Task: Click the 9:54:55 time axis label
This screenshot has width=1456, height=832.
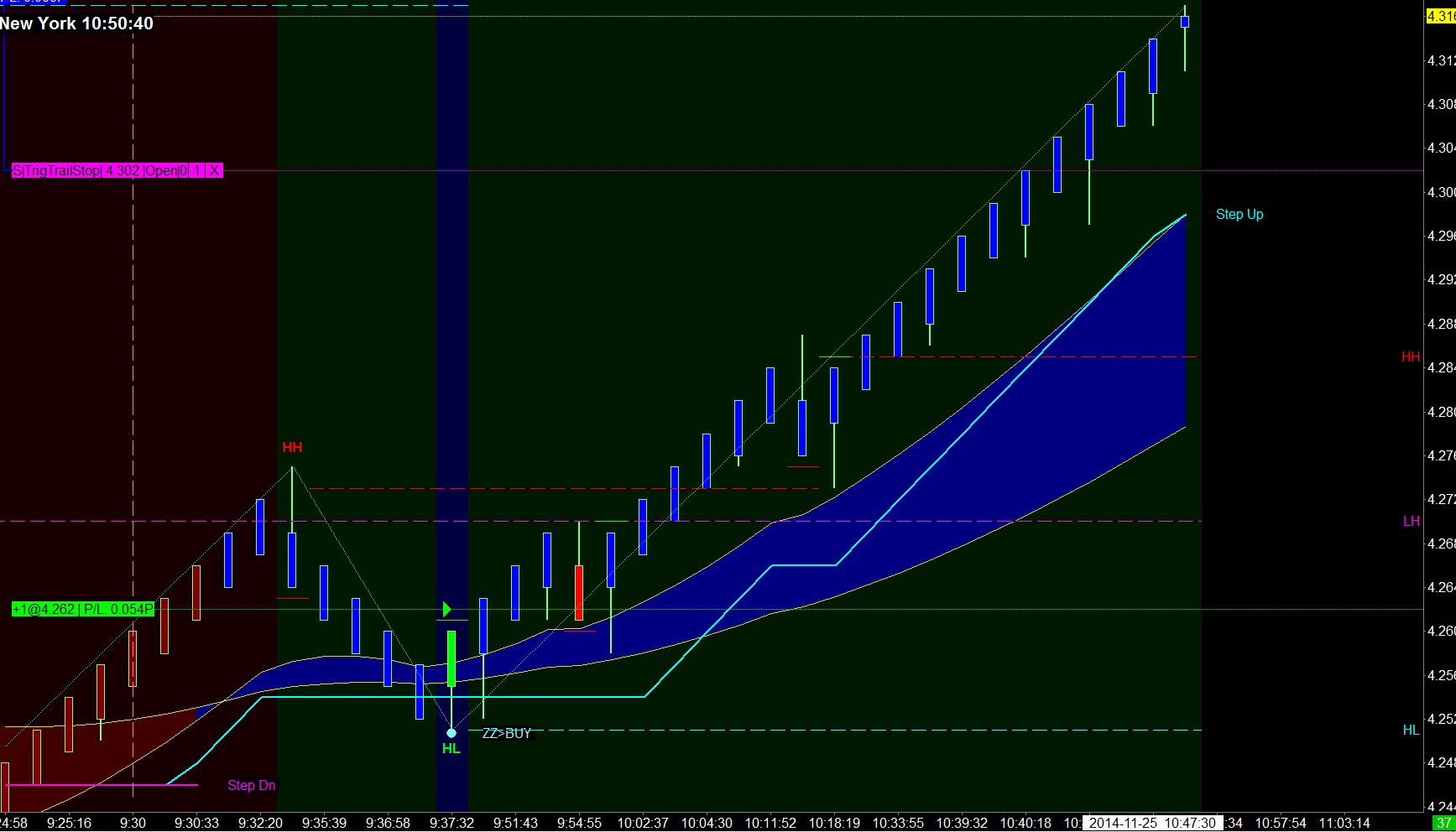Action: pyautogui.click(x=579, y=824)
